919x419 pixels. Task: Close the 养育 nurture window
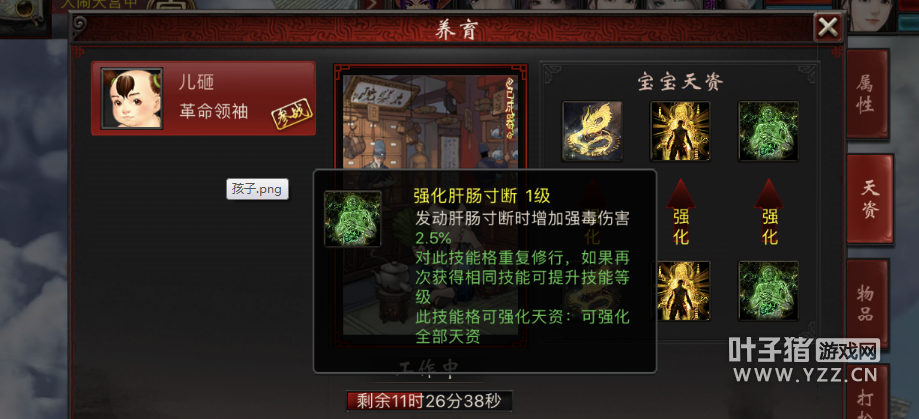click(828, 28)
